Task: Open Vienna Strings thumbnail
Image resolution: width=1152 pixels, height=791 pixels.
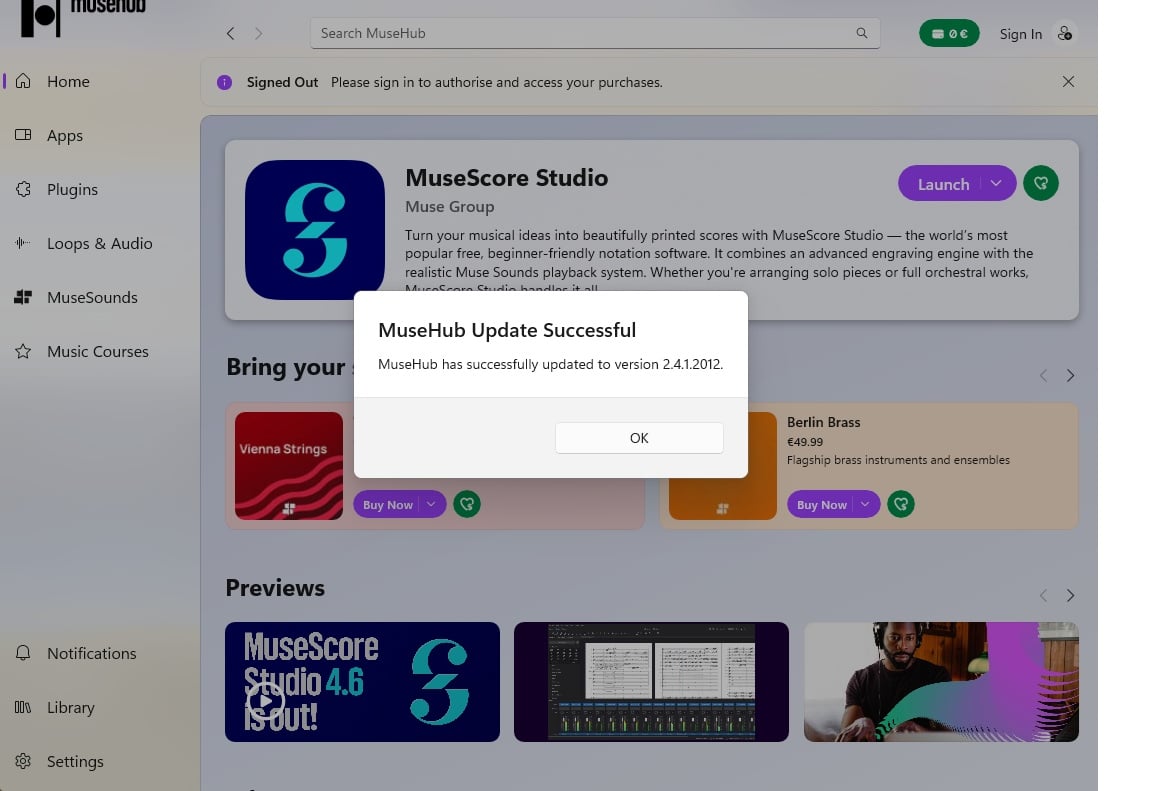Action: click(289, 466)
